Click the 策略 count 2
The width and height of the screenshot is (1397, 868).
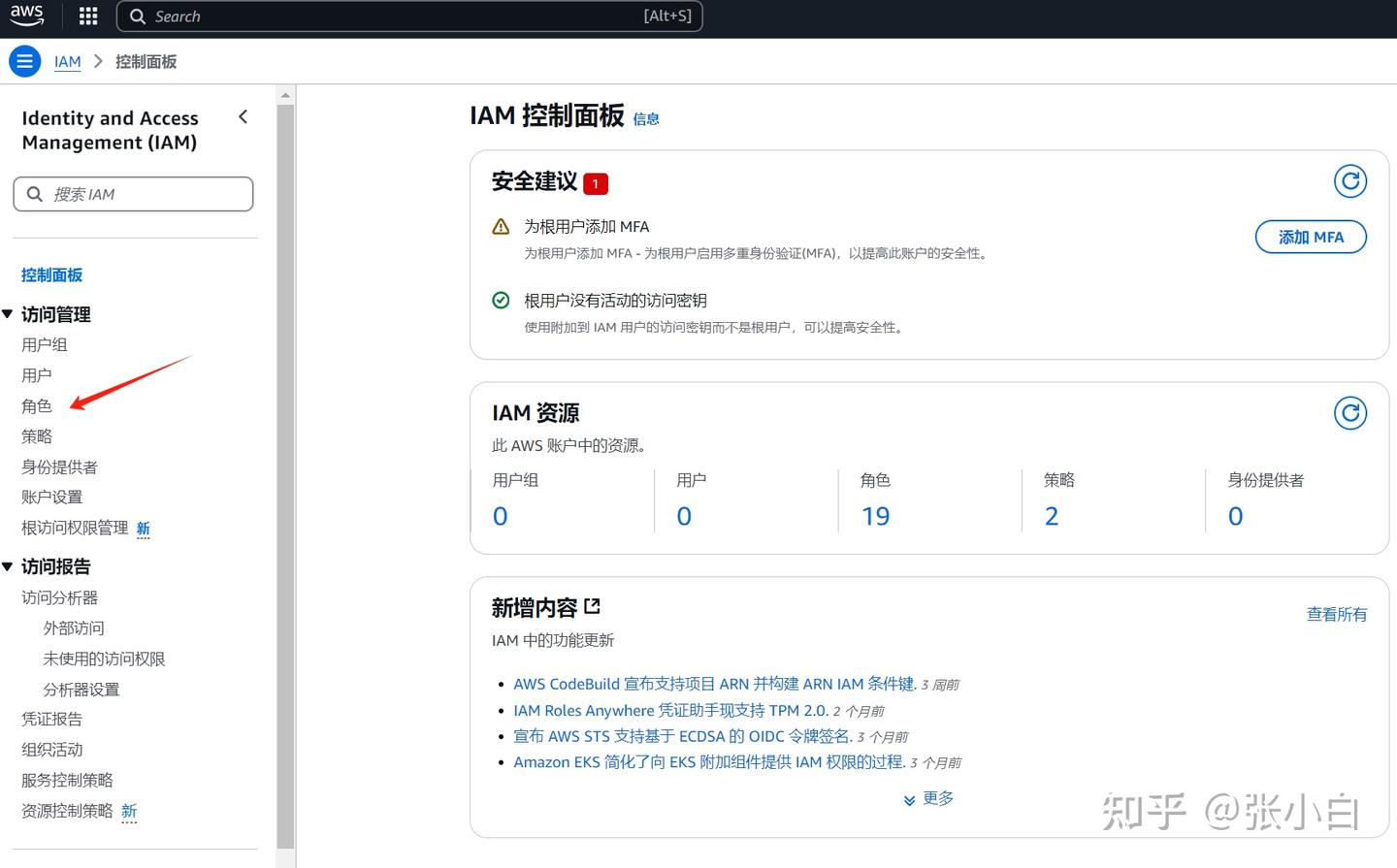1052,516
